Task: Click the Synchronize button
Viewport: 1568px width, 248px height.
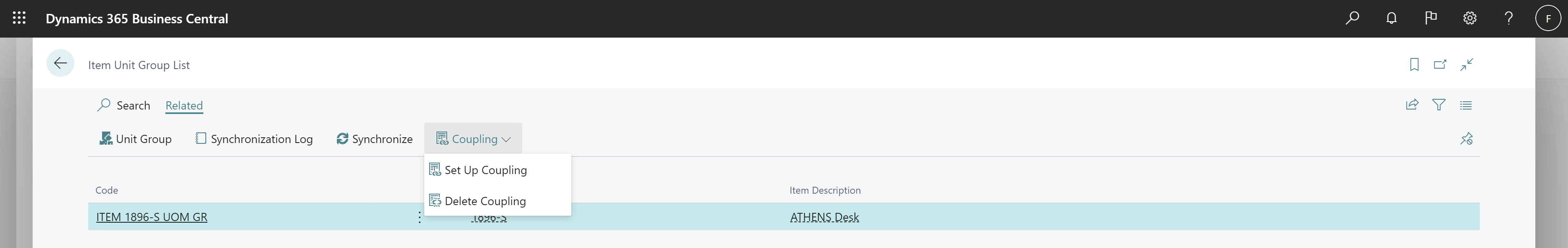Action: (x=374, y=139)
